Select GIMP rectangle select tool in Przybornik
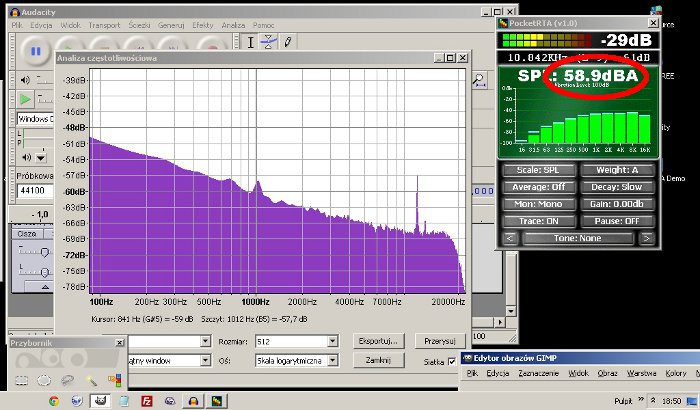This screenshot has height=410, width=700. coord(21,381)
